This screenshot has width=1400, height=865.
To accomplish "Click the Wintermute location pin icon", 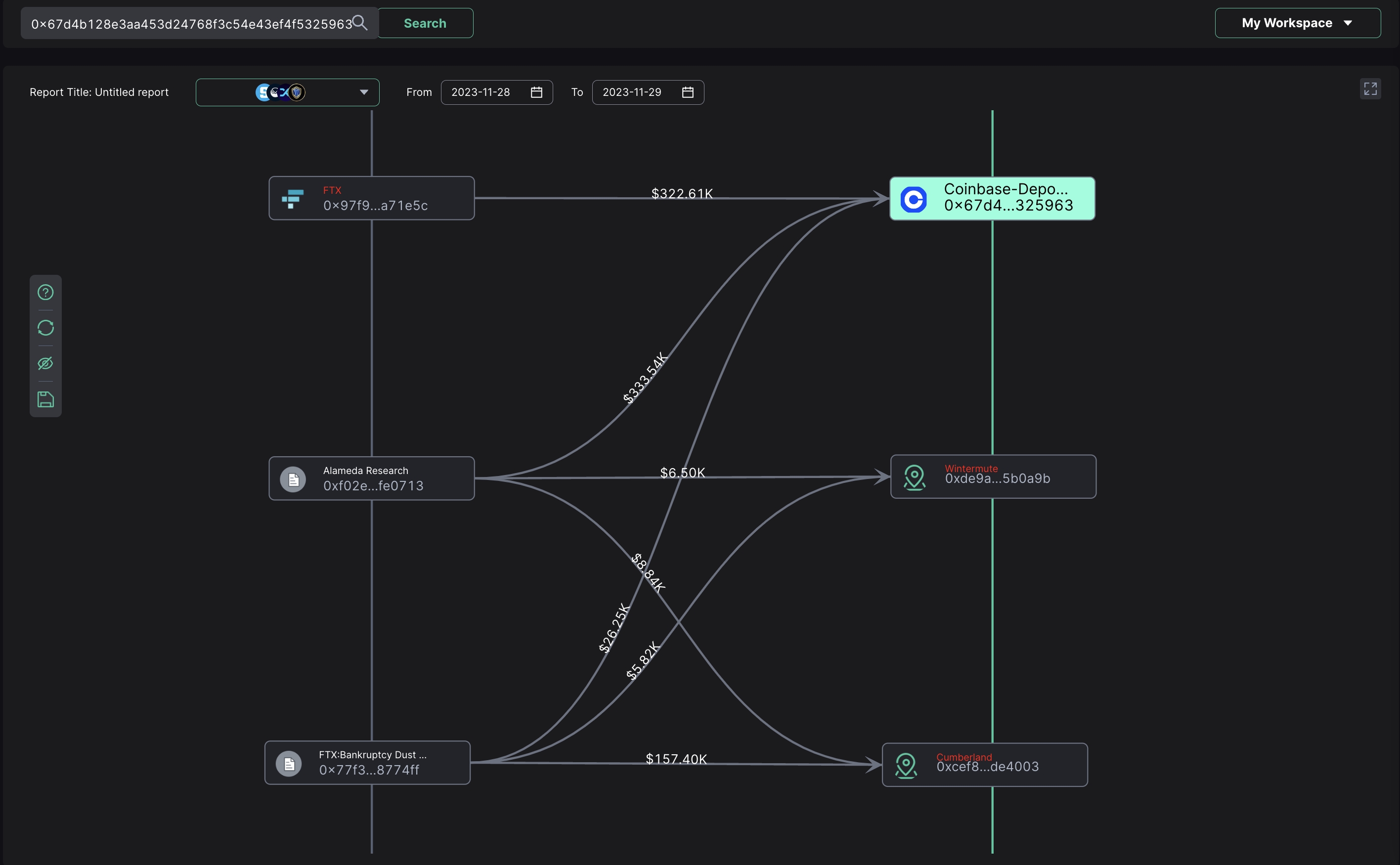I will tap(914, 477).
